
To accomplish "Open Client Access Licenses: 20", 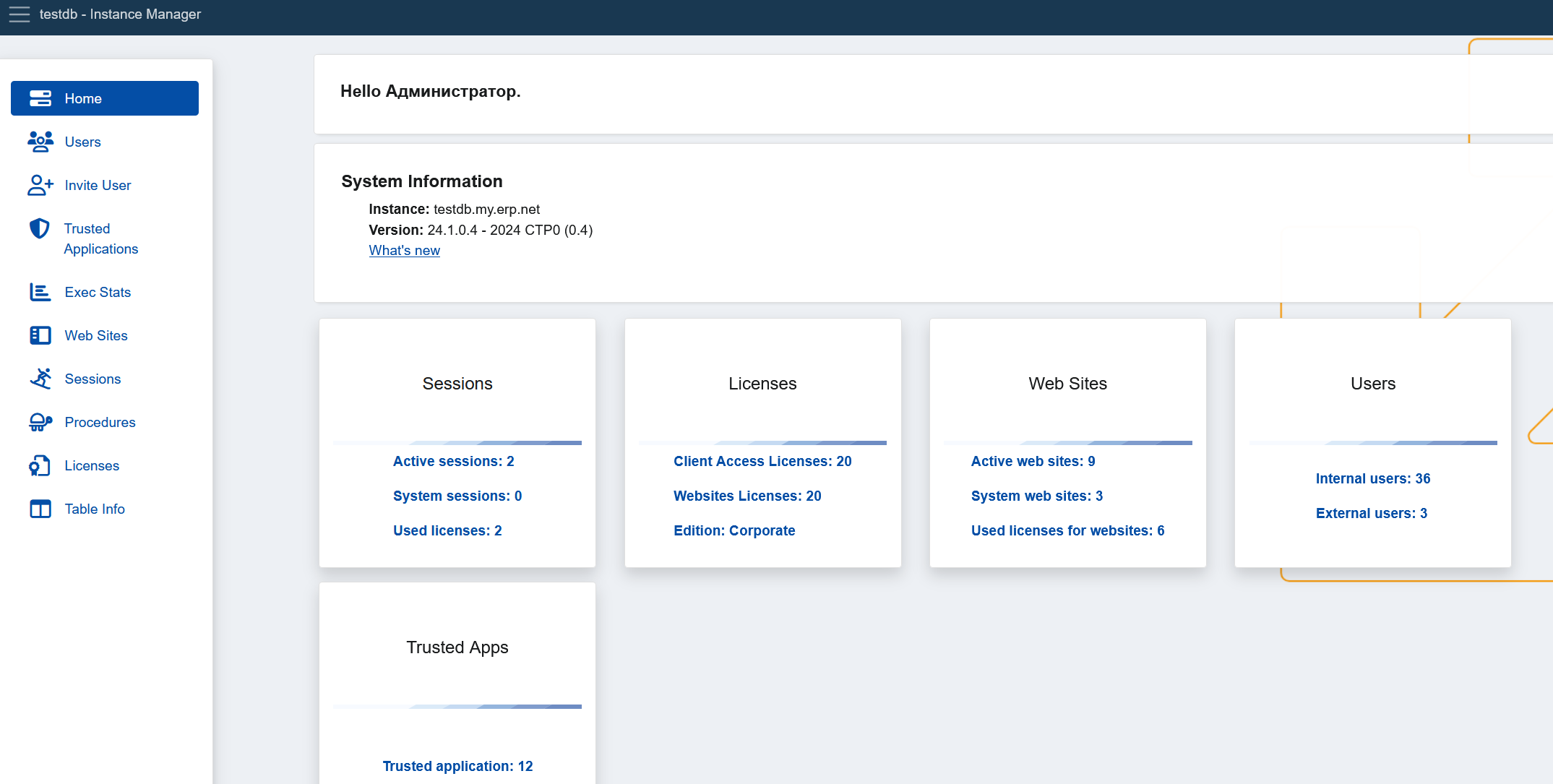I will (762, 461).
